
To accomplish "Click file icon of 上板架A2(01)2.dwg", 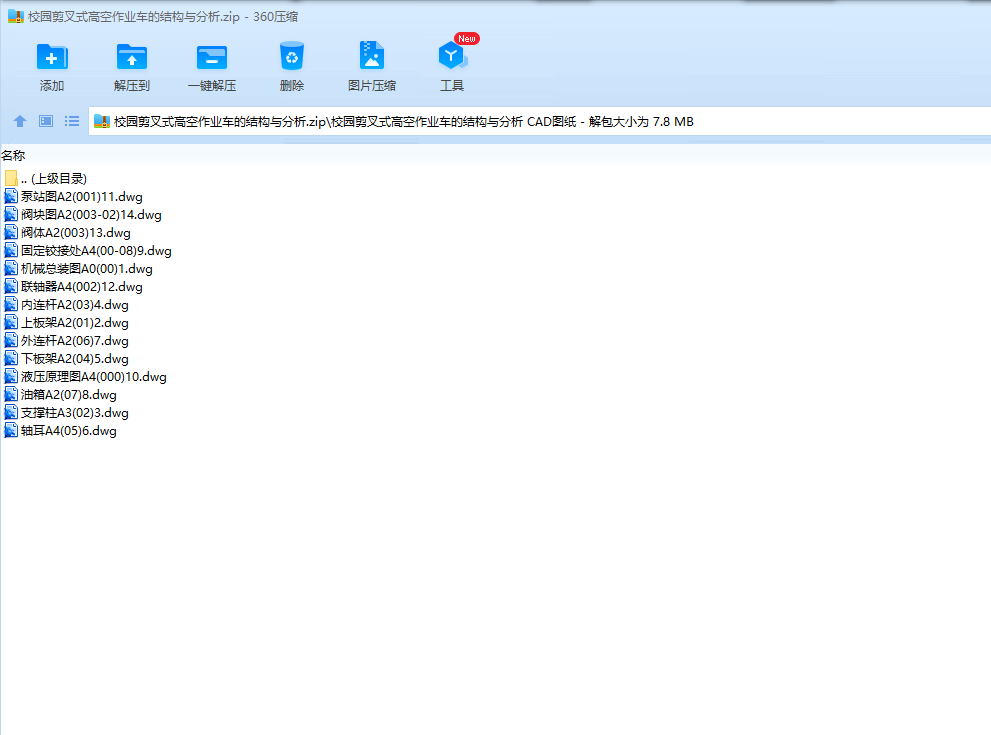I will point(11,323).
